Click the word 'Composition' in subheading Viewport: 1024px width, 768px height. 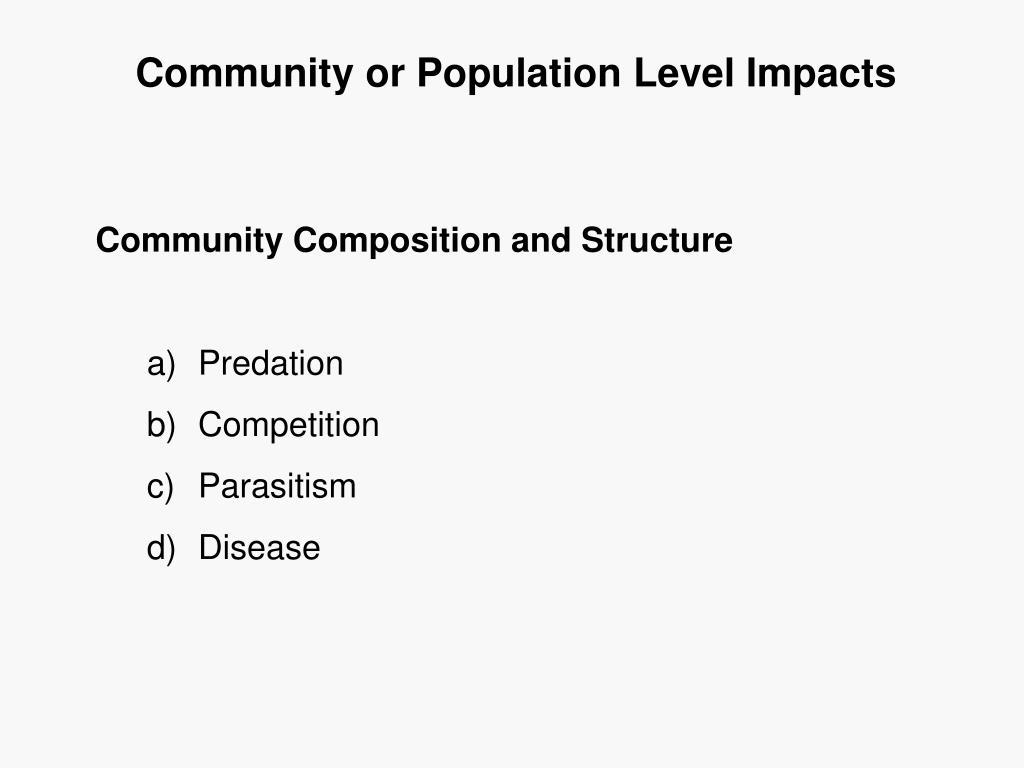point(397,241)
